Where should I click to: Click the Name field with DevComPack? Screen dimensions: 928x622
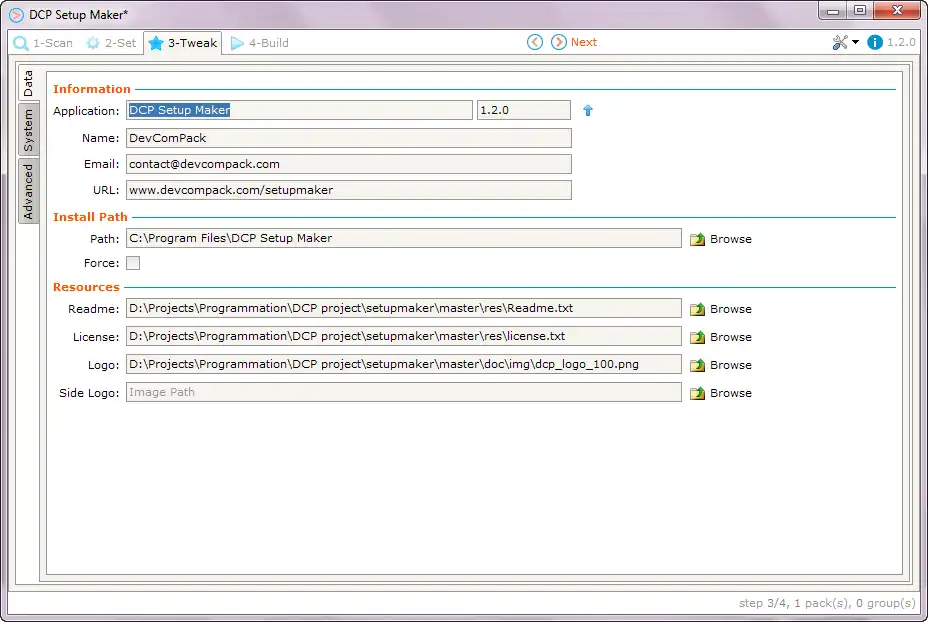pyautogui.click(x=349, y=138)
